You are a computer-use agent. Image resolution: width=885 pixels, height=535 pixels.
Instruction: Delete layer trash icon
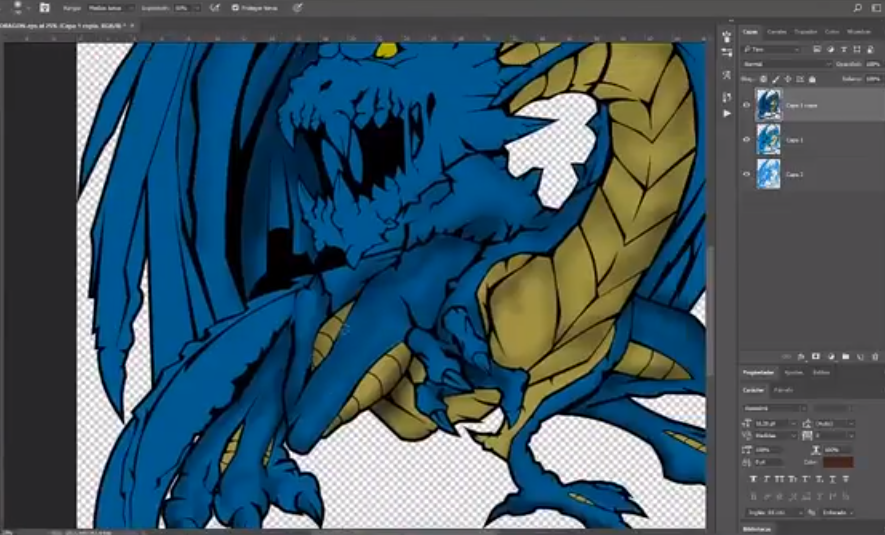875,357
